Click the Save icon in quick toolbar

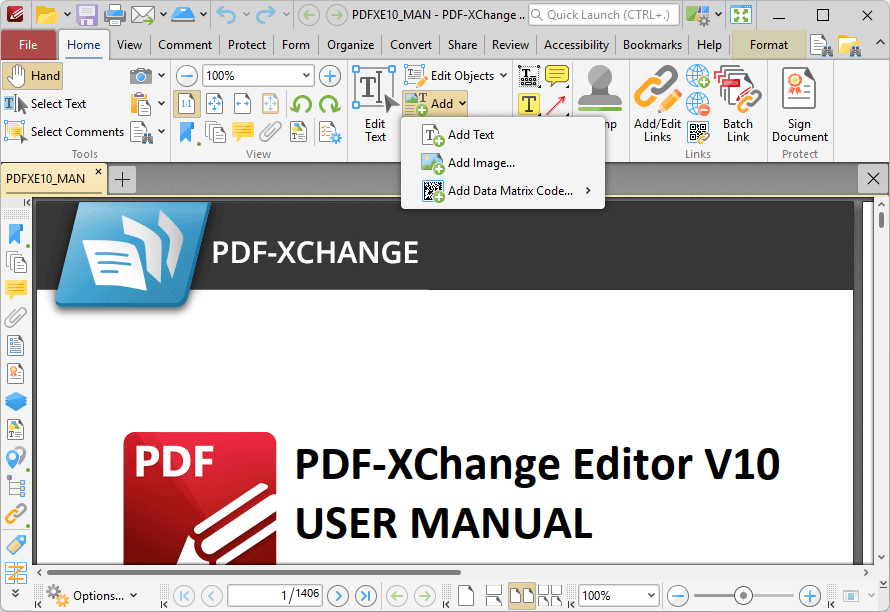pos(87,15)
